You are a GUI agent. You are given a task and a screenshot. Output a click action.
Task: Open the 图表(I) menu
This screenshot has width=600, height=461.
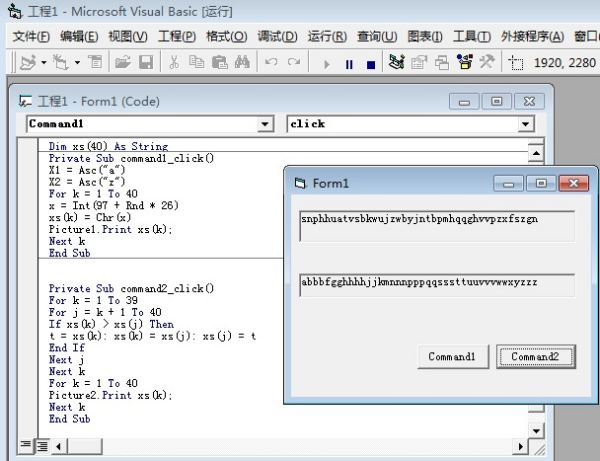click(x=425, y=37)
